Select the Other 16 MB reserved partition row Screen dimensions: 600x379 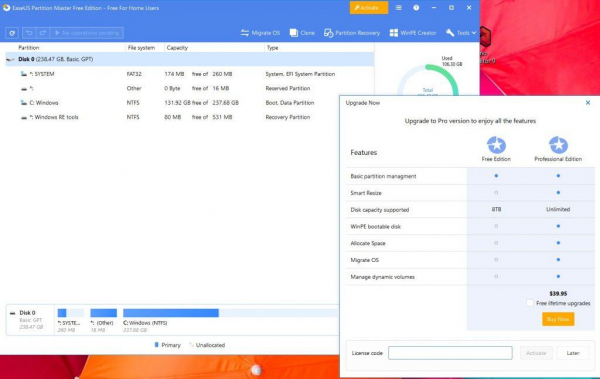[189, 88]
